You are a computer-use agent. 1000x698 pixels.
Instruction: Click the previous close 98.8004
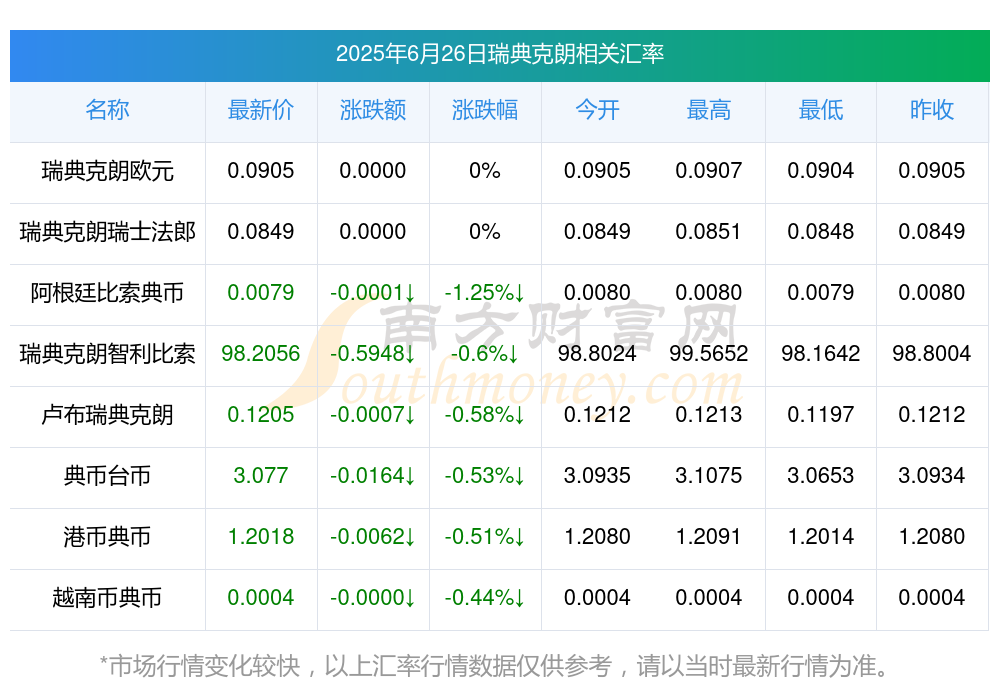pyautogui.click(x=932, y=353)
